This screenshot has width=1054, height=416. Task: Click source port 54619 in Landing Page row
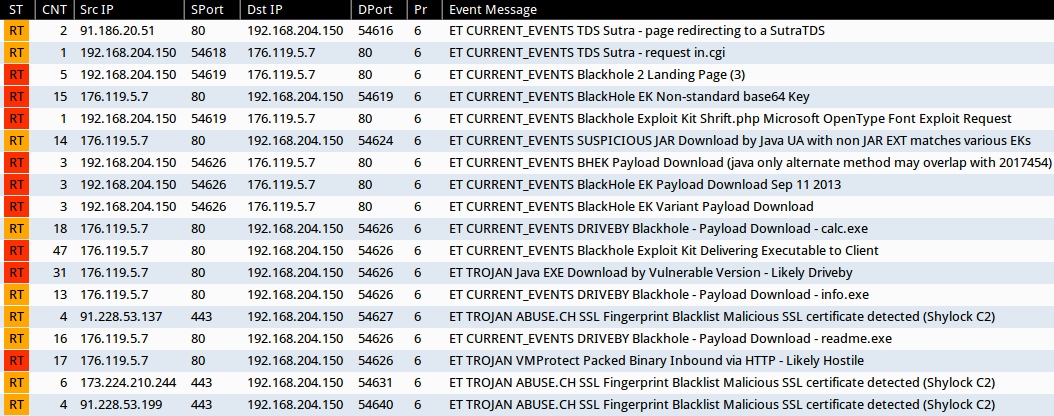209,75
